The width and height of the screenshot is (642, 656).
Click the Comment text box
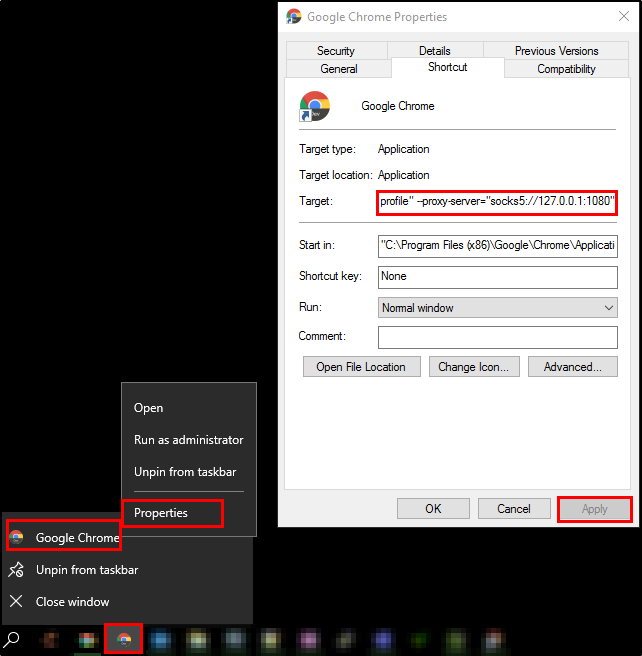coord(498,337)
